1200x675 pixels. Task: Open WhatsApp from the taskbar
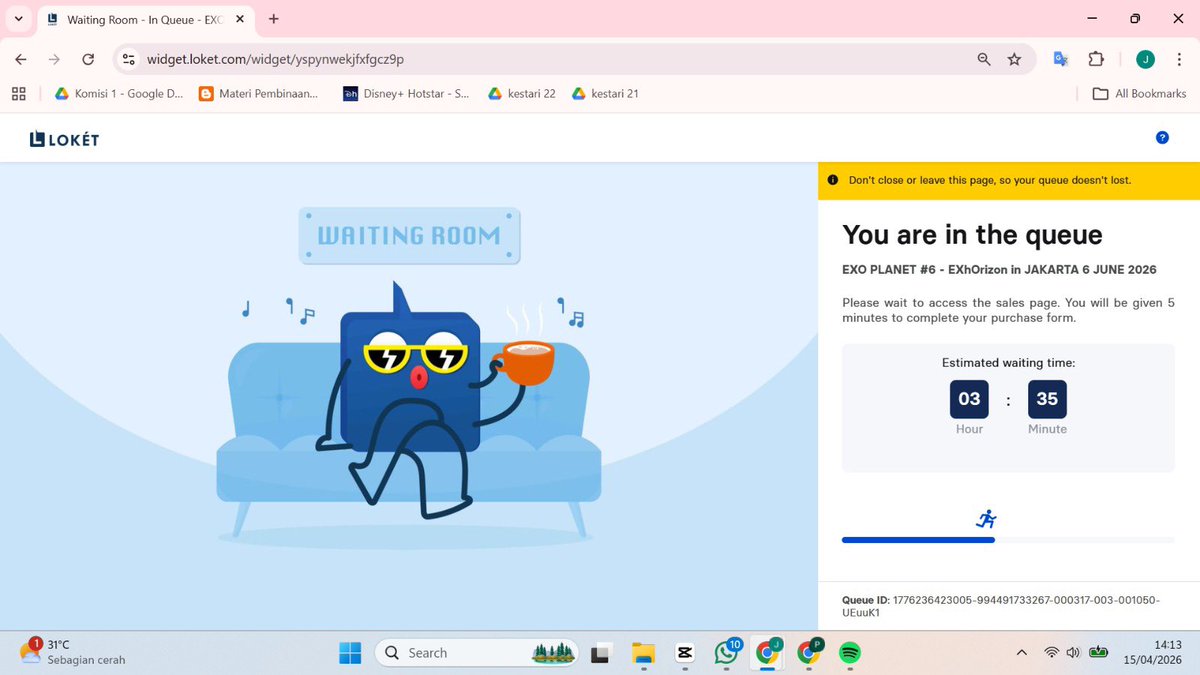point(727,653)
